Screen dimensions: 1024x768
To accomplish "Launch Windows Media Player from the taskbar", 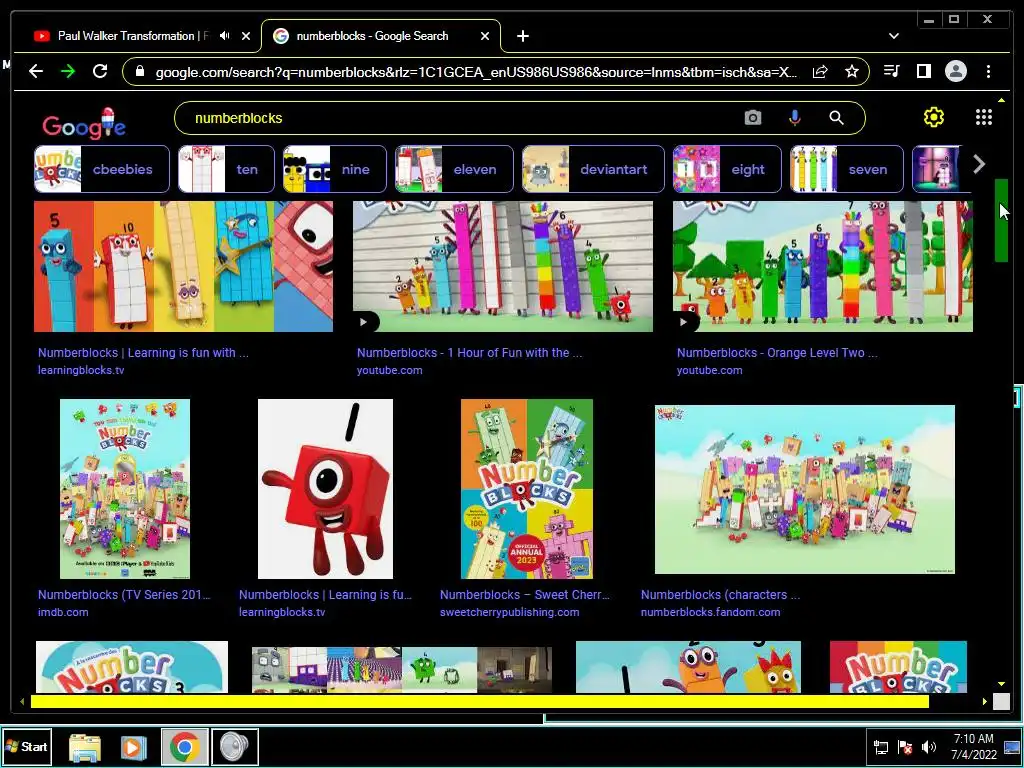I will 133,747.
